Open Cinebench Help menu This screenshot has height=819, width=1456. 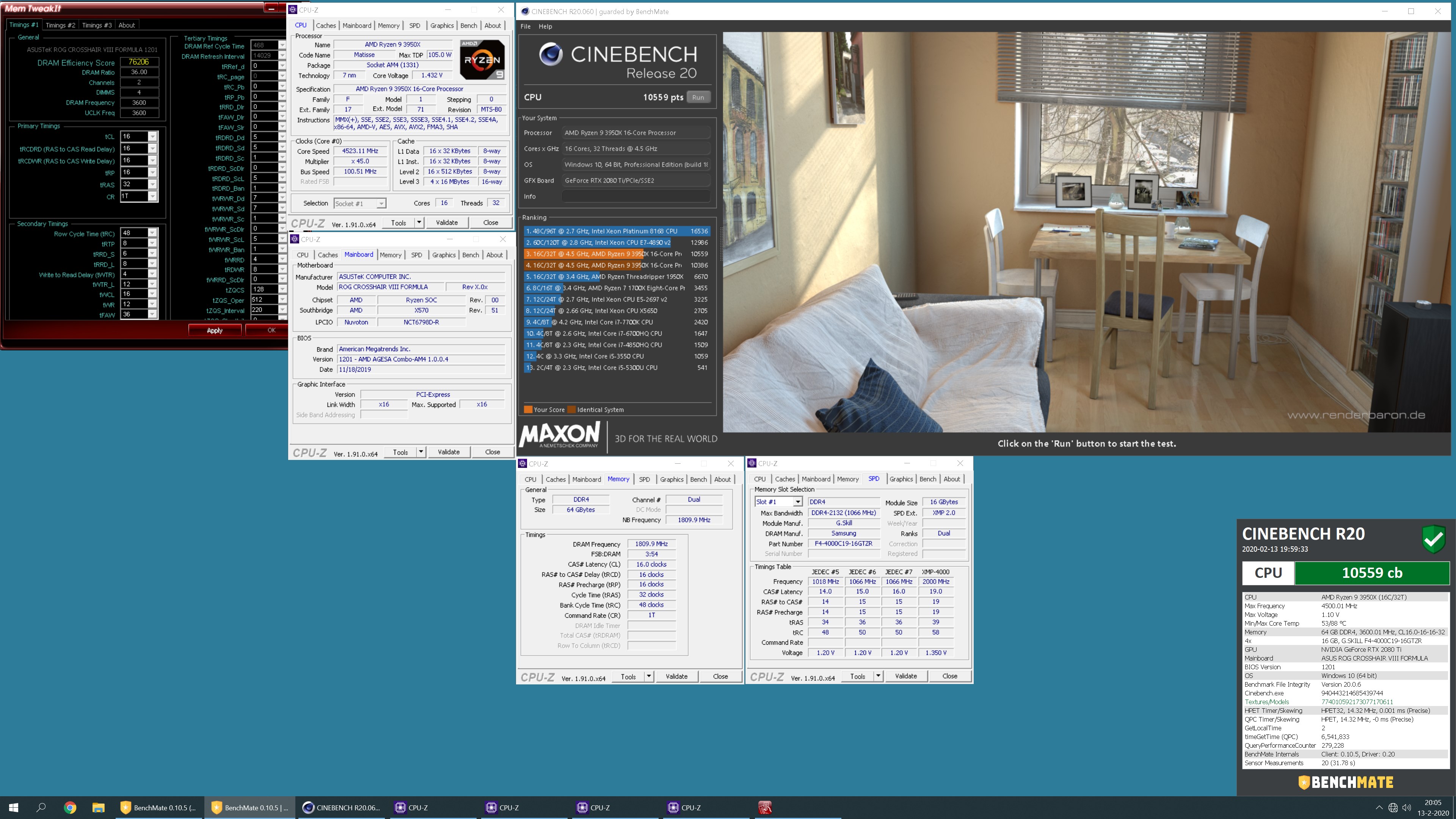click(545, 27)
